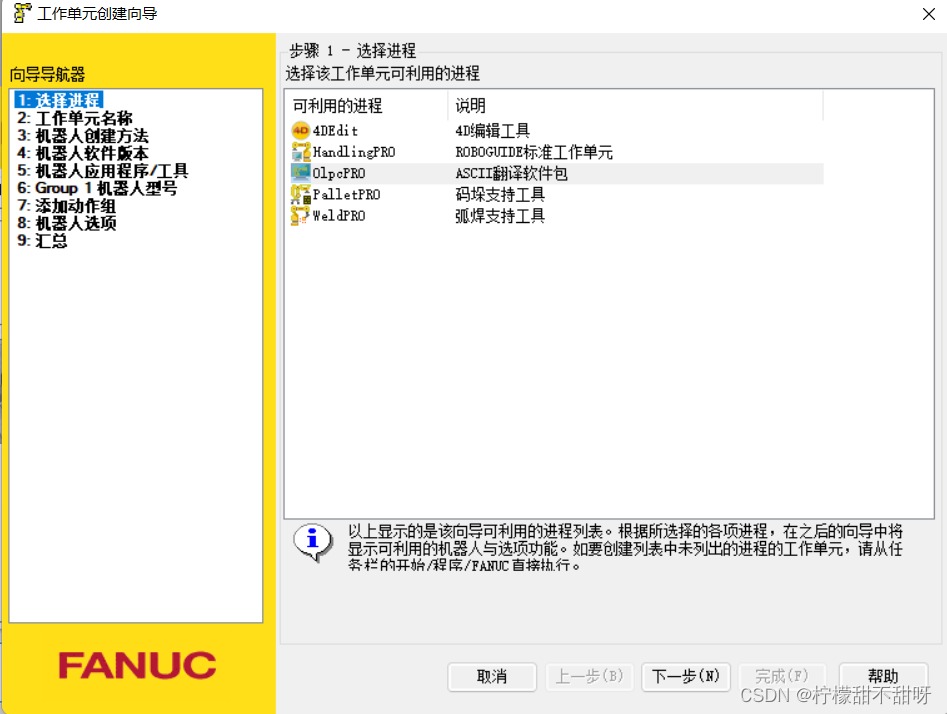Go to step 9: 汇总

click(x=42, y=240)
